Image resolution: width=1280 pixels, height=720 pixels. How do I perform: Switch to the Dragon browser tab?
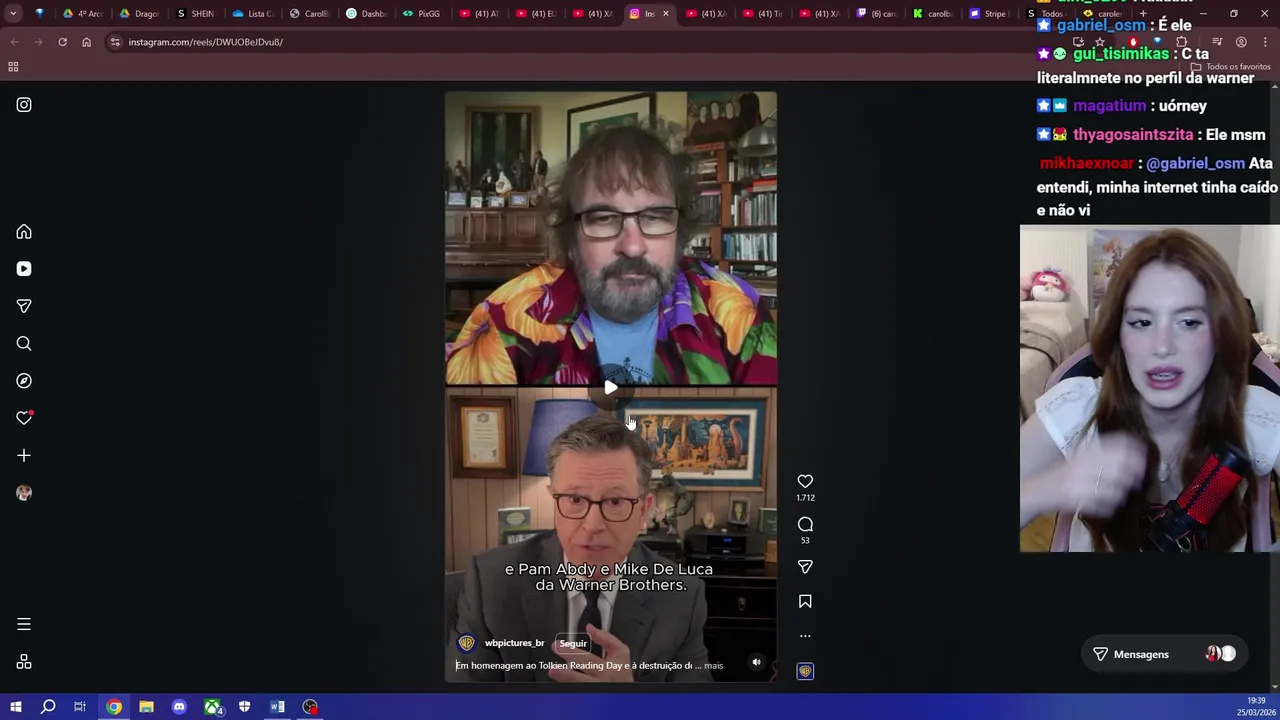pyautogui.click(x=139, y=14)
